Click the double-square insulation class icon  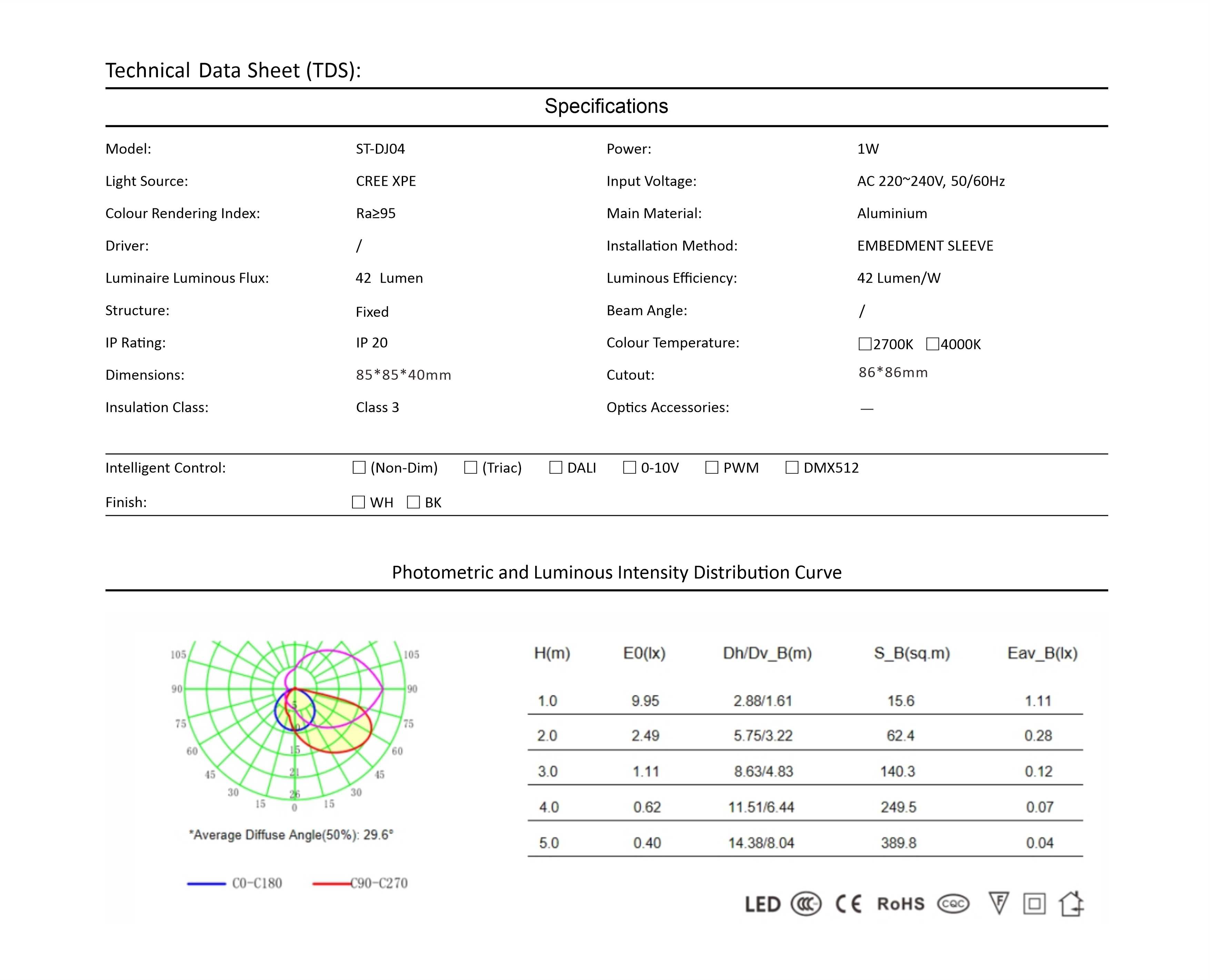(1034, 904)
